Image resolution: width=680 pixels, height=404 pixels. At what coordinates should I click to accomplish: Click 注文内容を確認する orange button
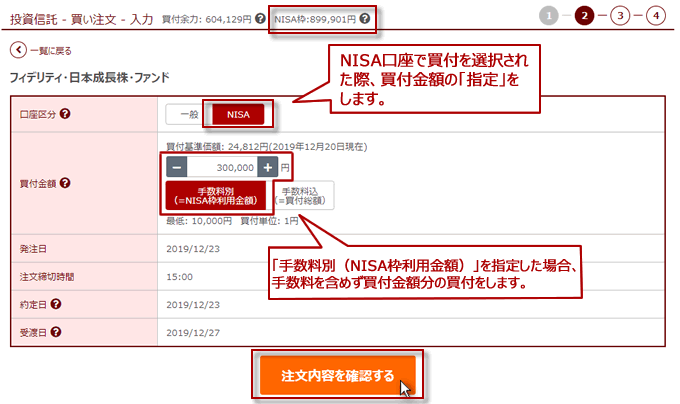pos(337,375)
